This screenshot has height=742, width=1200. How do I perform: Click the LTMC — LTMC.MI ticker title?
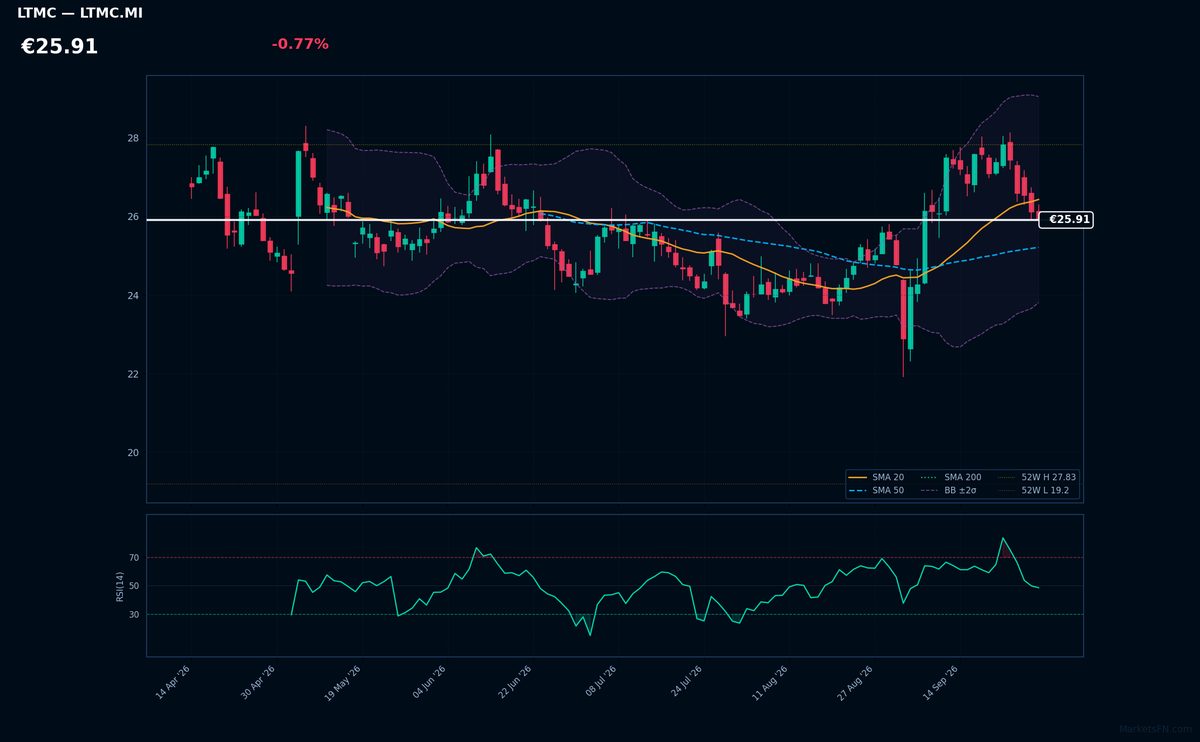point(80,13)
